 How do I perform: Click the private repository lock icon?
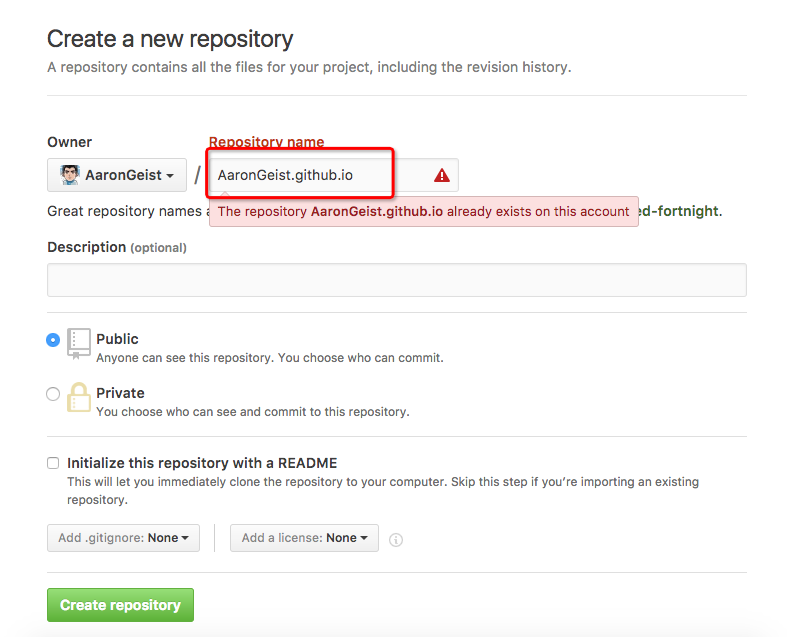click(x=78, y=397)
